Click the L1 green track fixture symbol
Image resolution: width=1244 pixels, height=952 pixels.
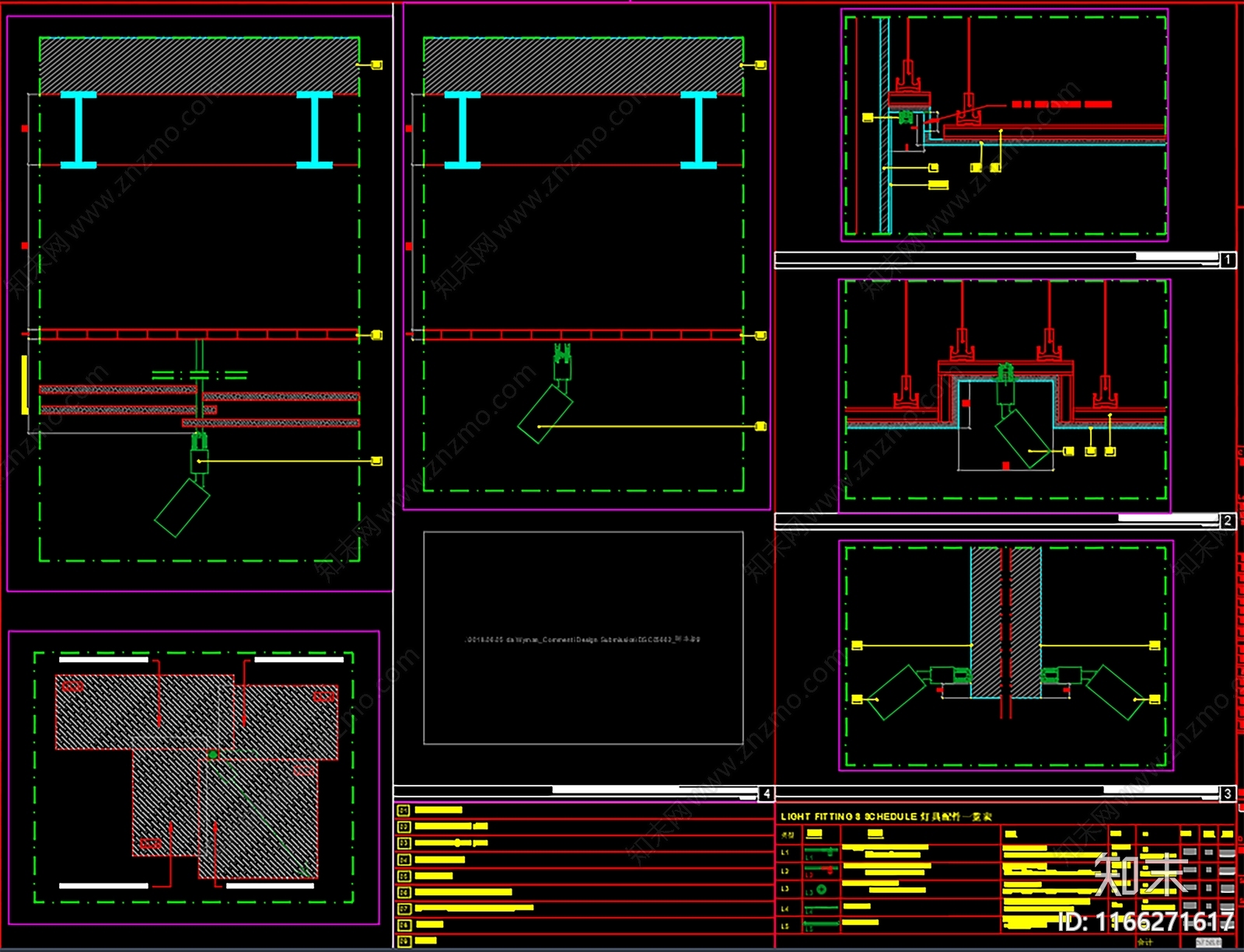821,853
